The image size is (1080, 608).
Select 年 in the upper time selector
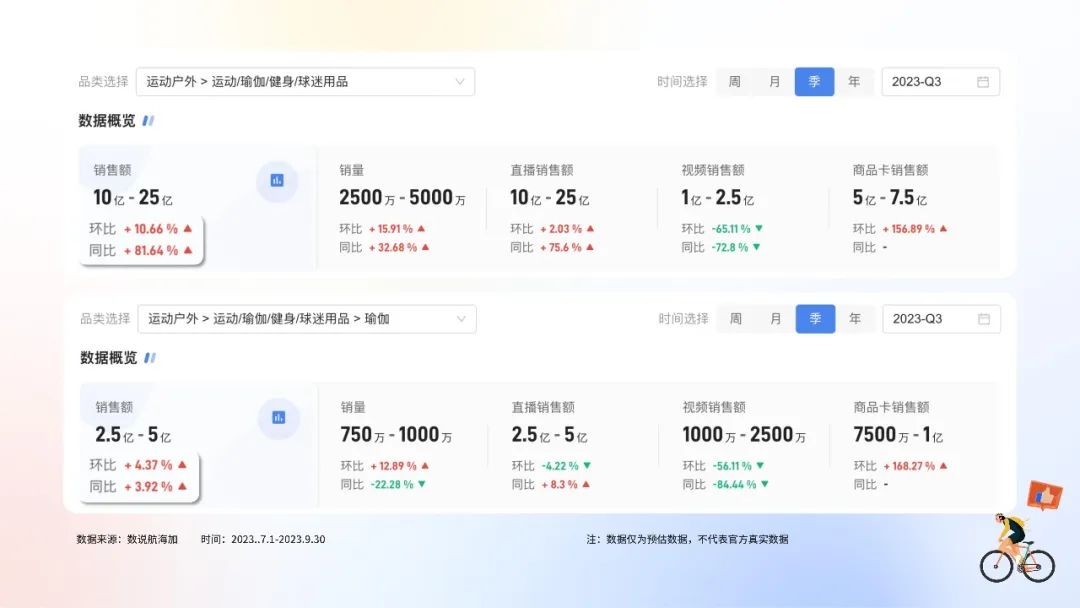(x=854, y=82)
